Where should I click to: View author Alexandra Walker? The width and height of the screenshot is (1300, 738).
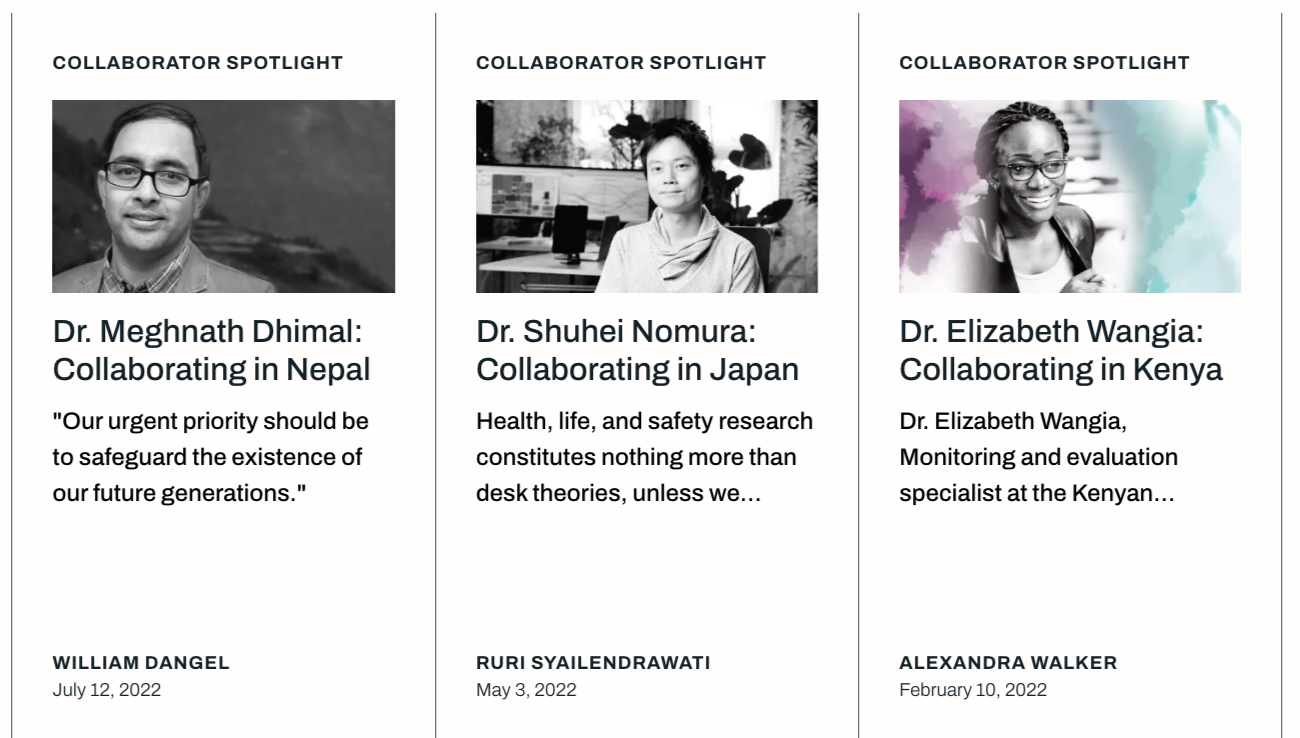click(1008, 663)
